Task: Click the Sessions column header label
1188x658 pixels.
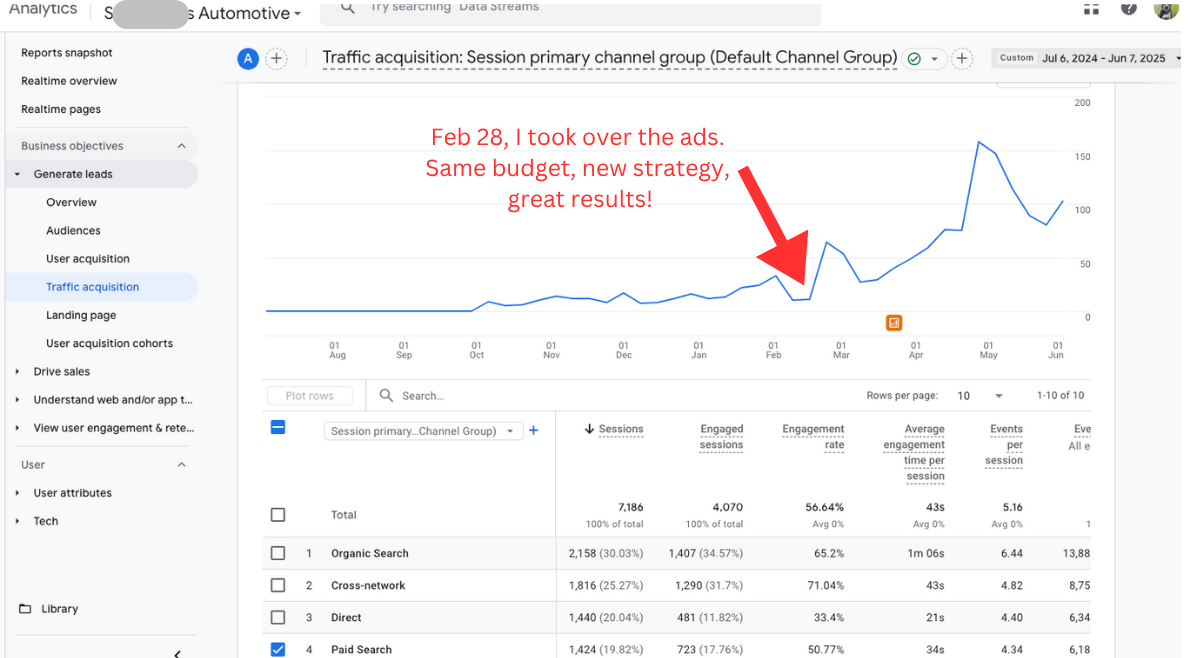Action: pos(621,429)
